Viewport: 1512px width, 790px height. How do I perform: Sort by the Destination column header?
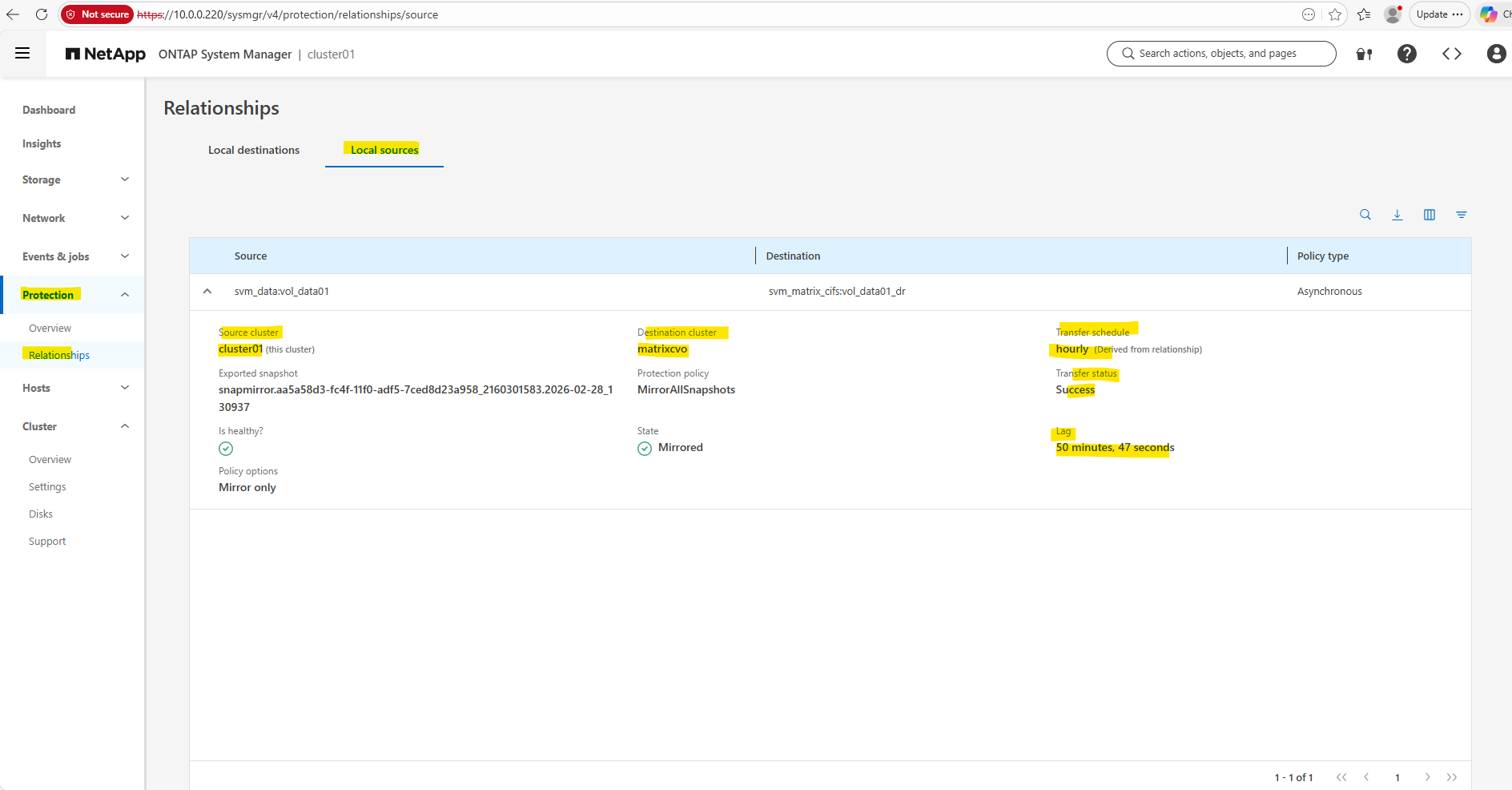pyautogui.click(x=793, y=256)
